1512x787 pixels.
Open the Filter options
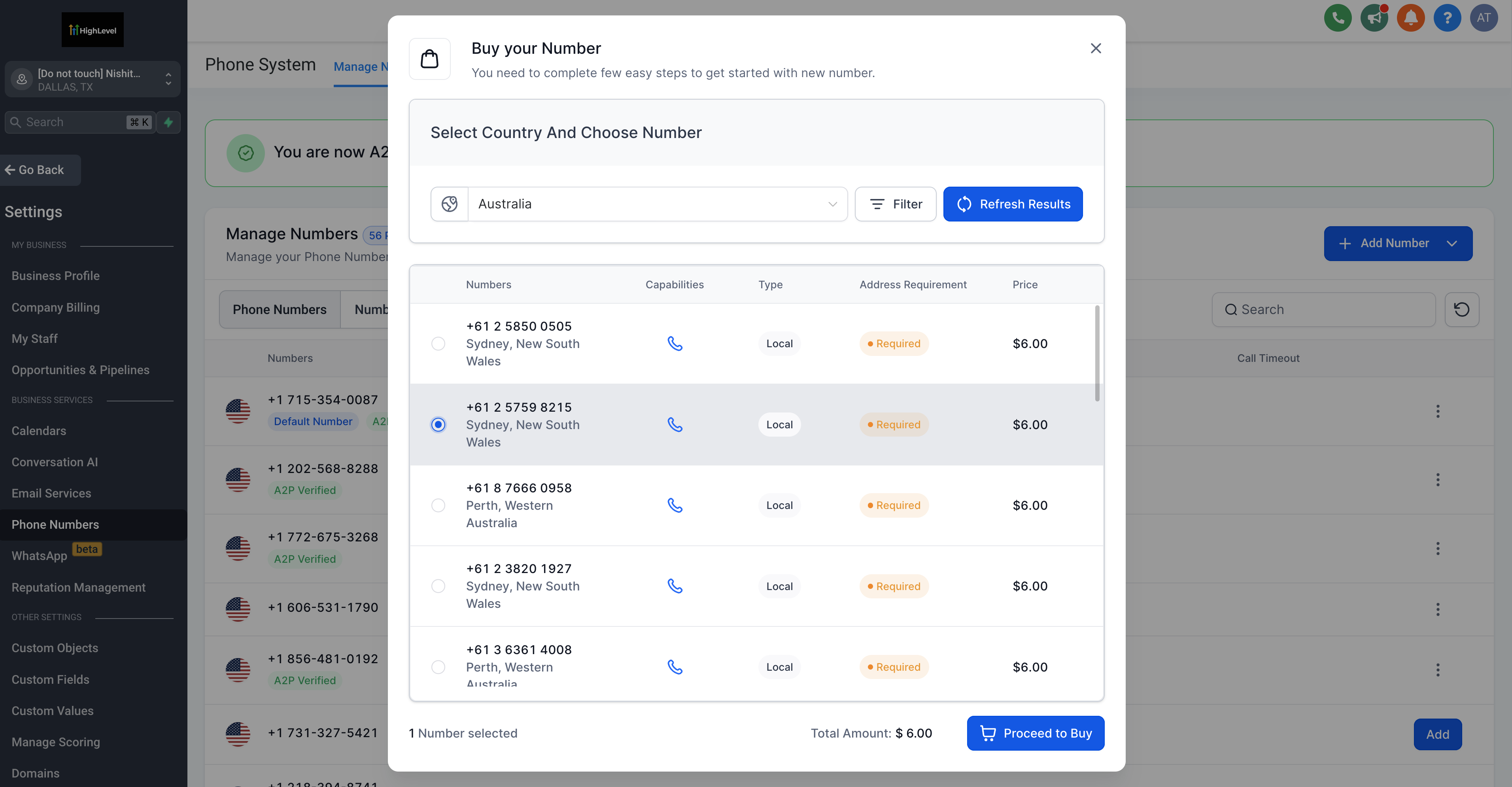click(x=895, y=204)
